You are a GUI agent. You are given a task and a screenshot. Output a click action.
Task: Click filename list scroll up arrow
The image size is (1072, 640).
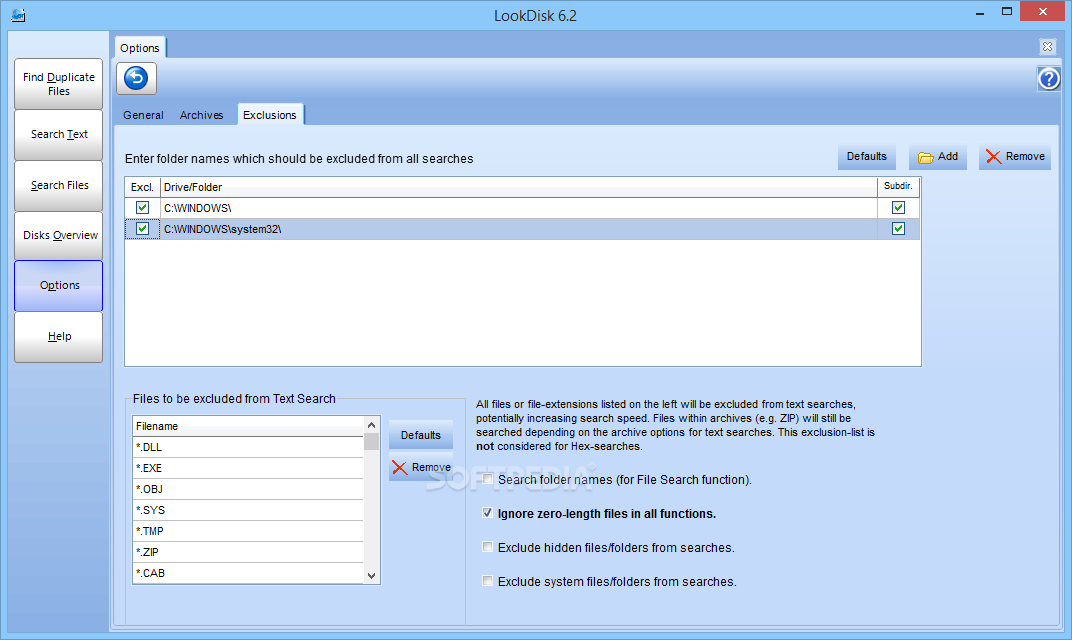tap(371, 425)
